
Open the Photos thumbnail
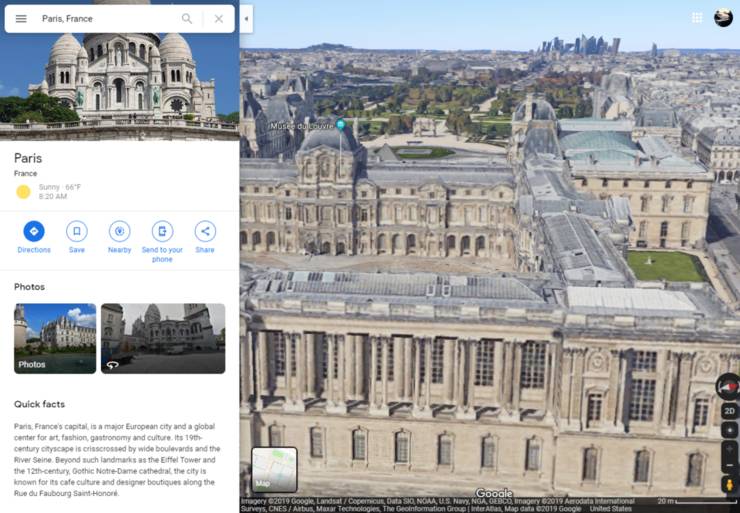pos(55,338)
